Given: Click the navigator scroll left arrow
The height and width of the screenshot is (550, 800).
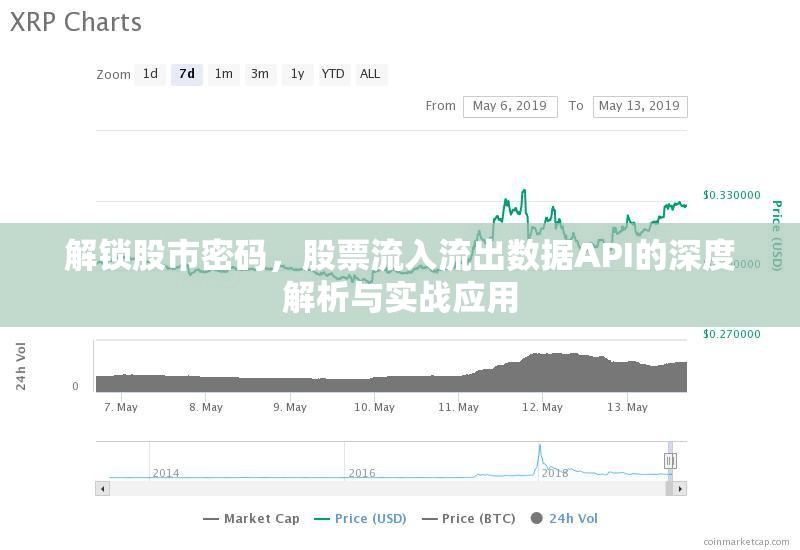Looking at the screenshot, I should (x=103, y=489).
